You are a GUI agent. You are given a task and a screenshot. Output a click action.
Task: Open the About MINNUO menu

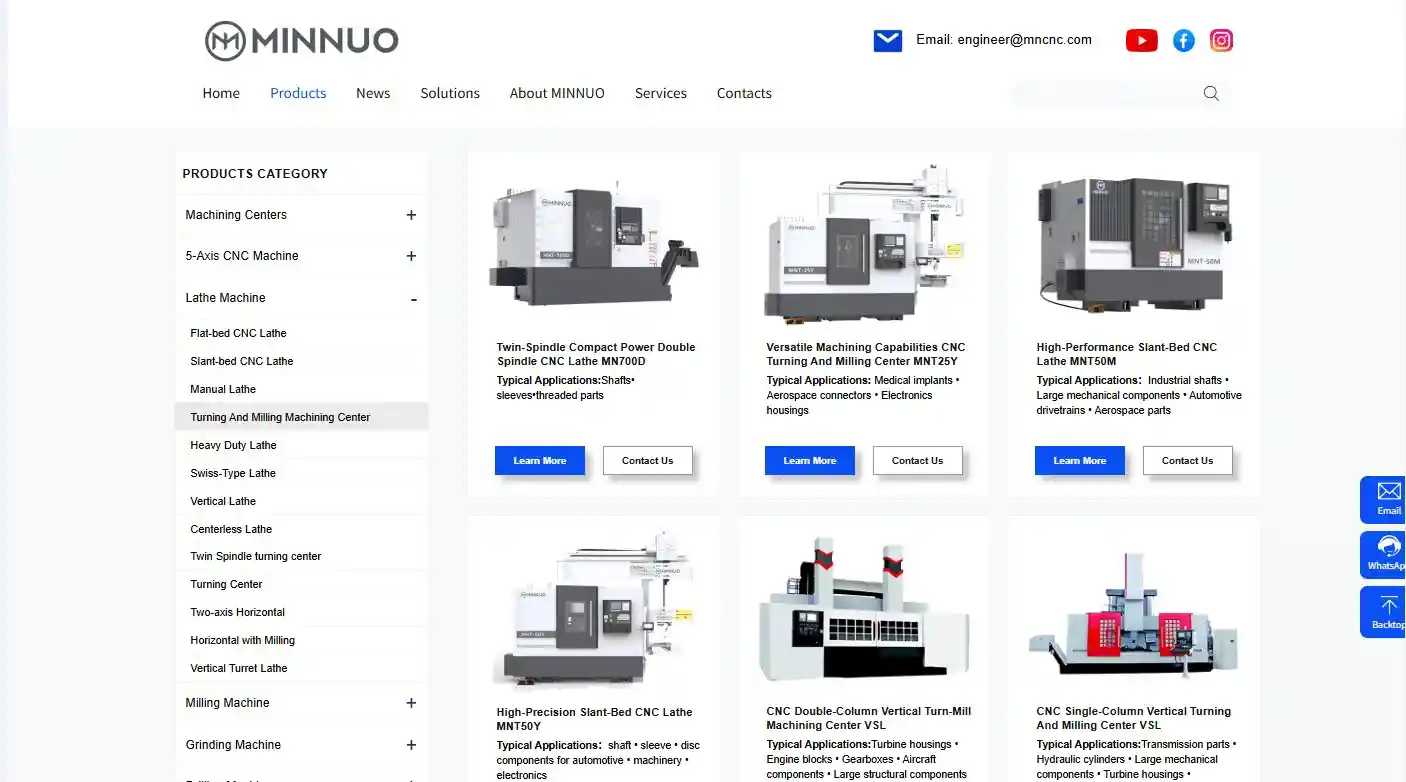(557, 93)
